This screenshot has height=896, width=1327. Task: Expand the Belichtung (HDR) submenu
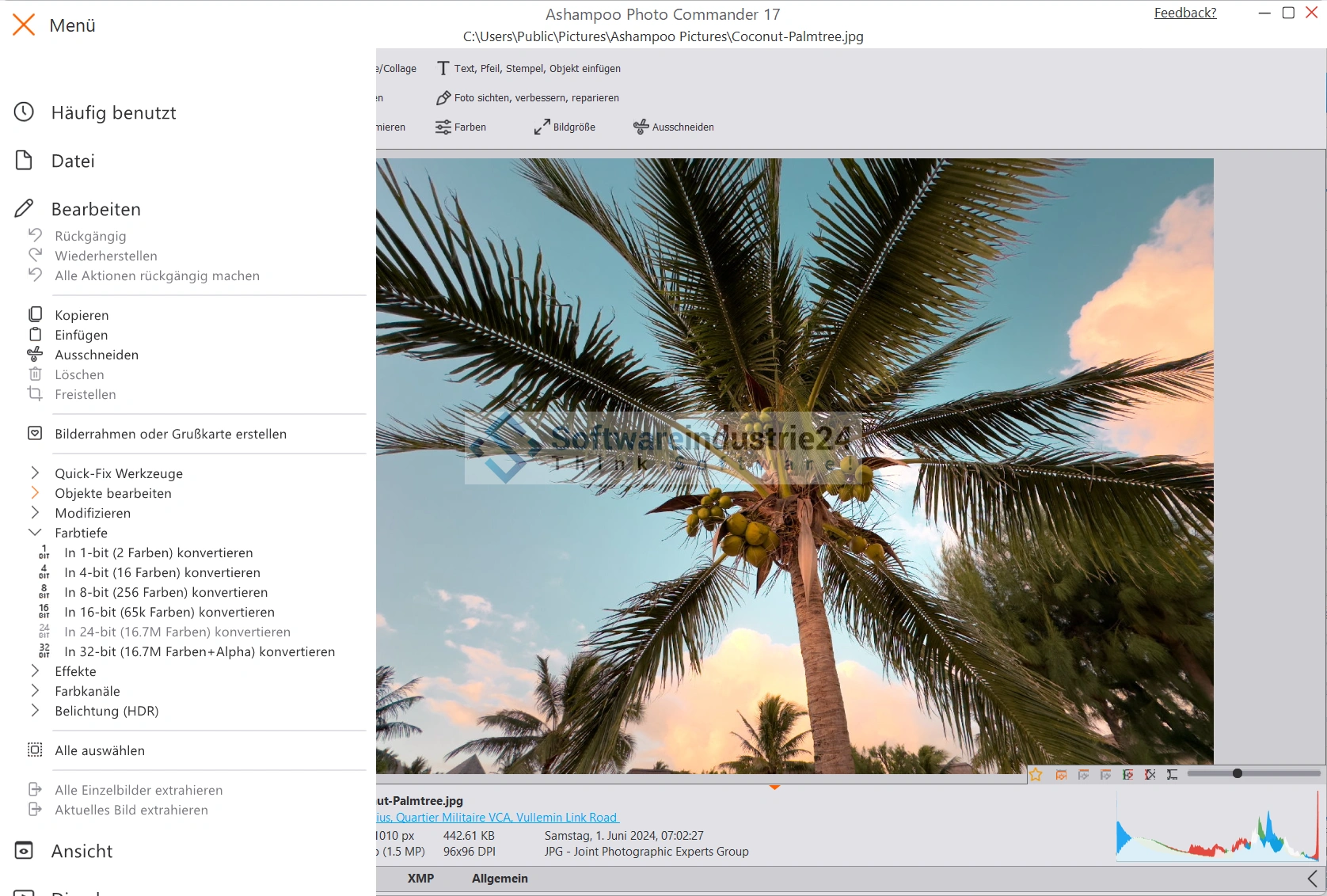pyautogui.click(x=35, y=710)
